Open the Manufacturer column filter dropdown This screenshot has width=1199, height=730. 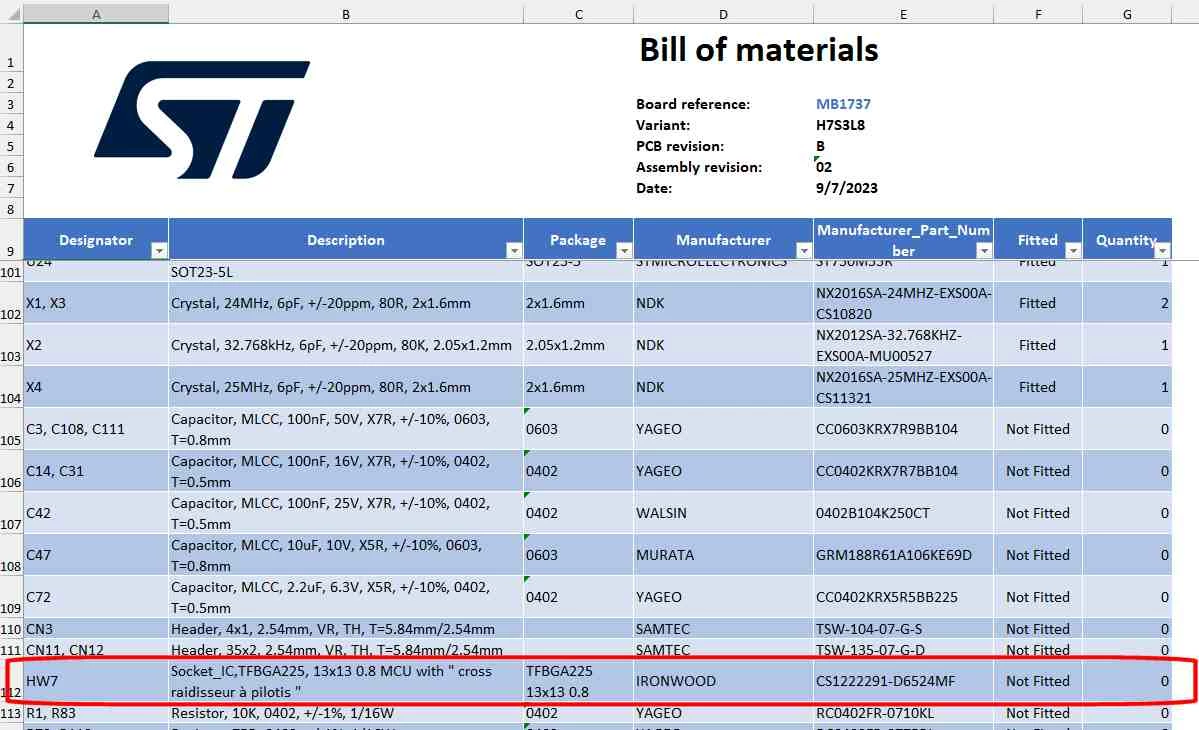click(x=804, y=251)
